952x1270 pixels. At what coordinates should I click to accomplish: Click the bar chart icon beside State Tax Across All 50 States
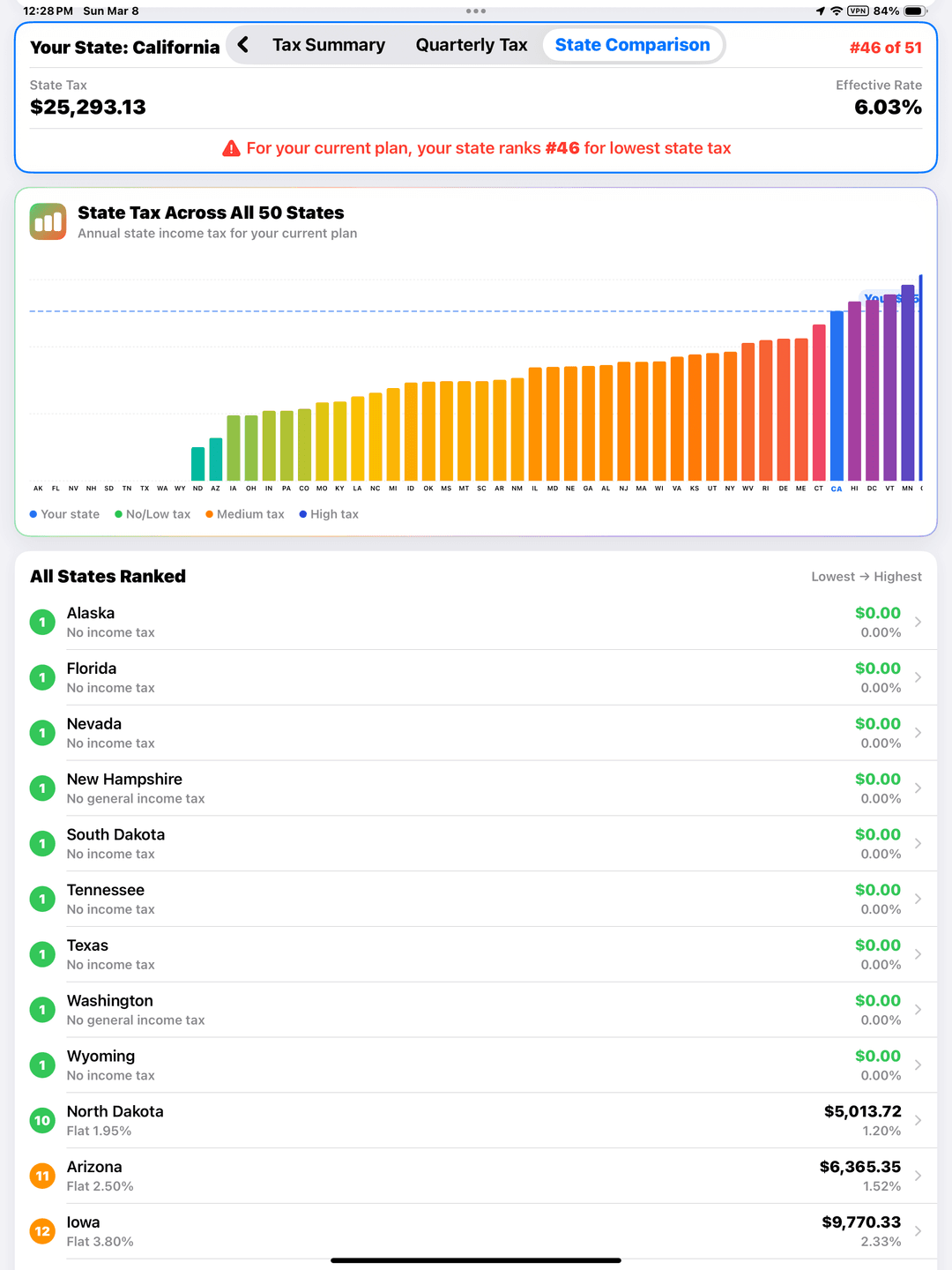coord(48,222)
